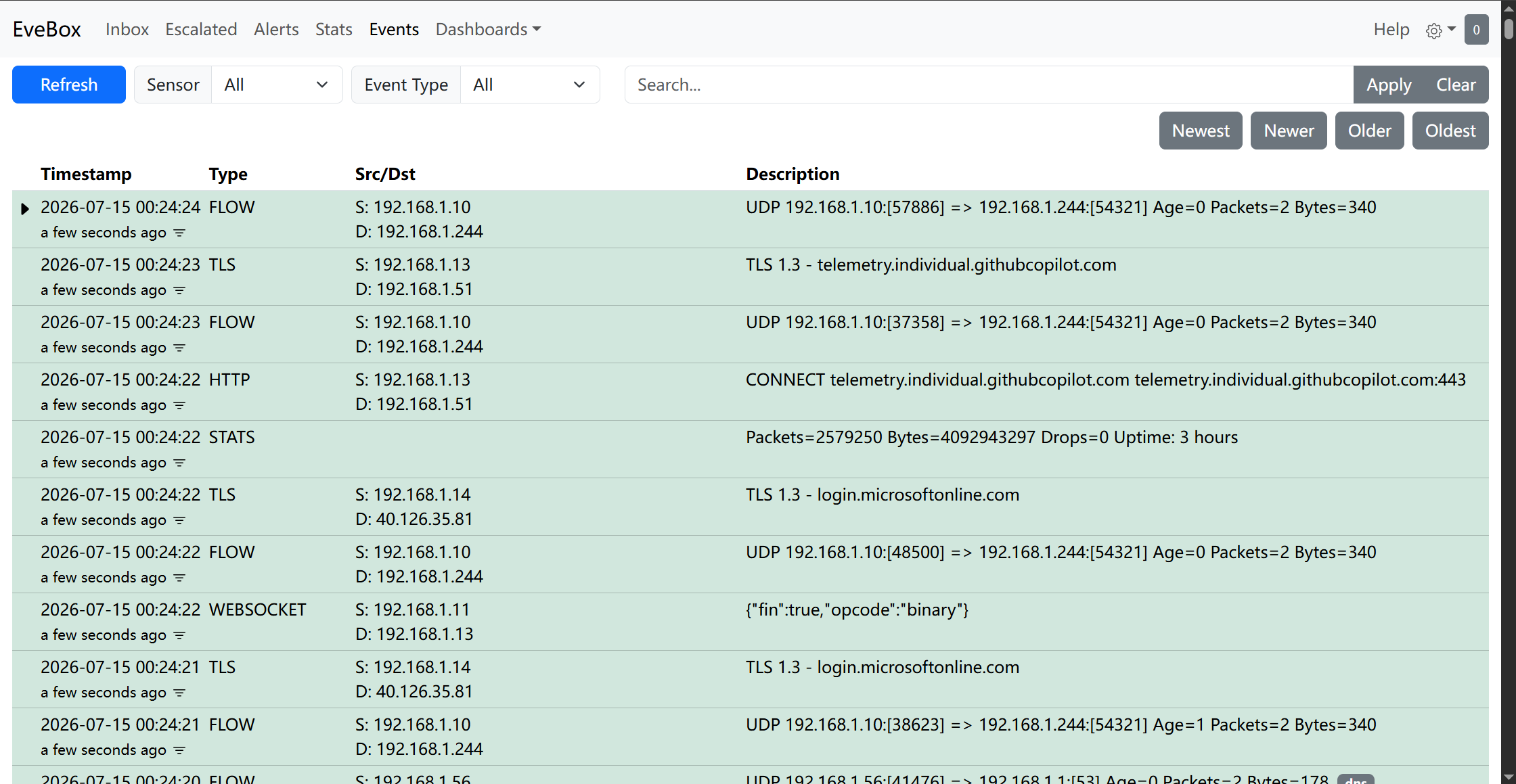Click the Src/Dst column header
1516x784 pixels.
click(x=385, y=174)
